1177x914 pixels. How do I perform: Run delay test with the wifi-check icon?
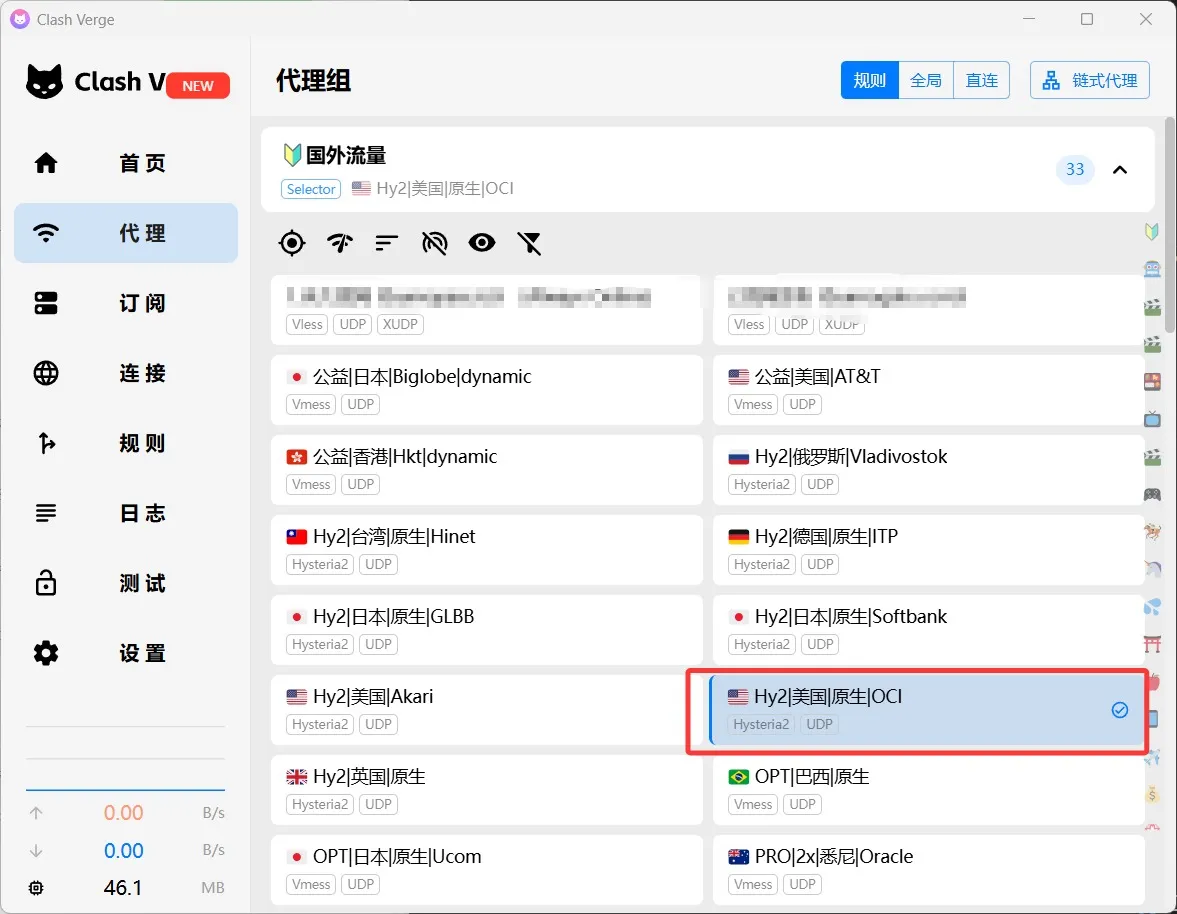(339, 243)
